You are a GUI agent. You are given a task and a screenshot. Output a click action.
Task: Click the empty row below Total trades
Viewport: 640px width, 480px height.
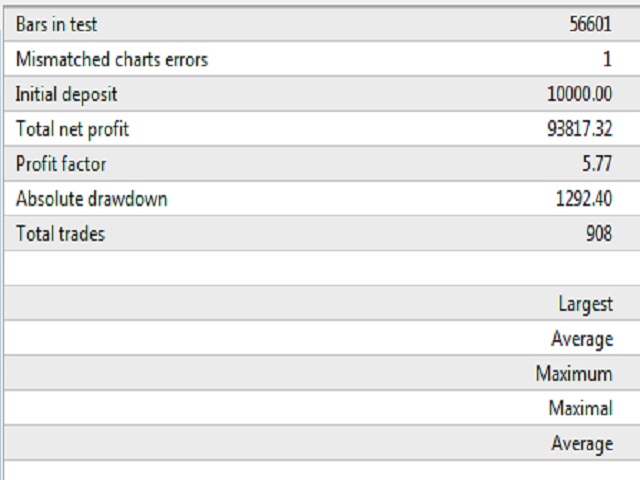[x=322, y=268]
